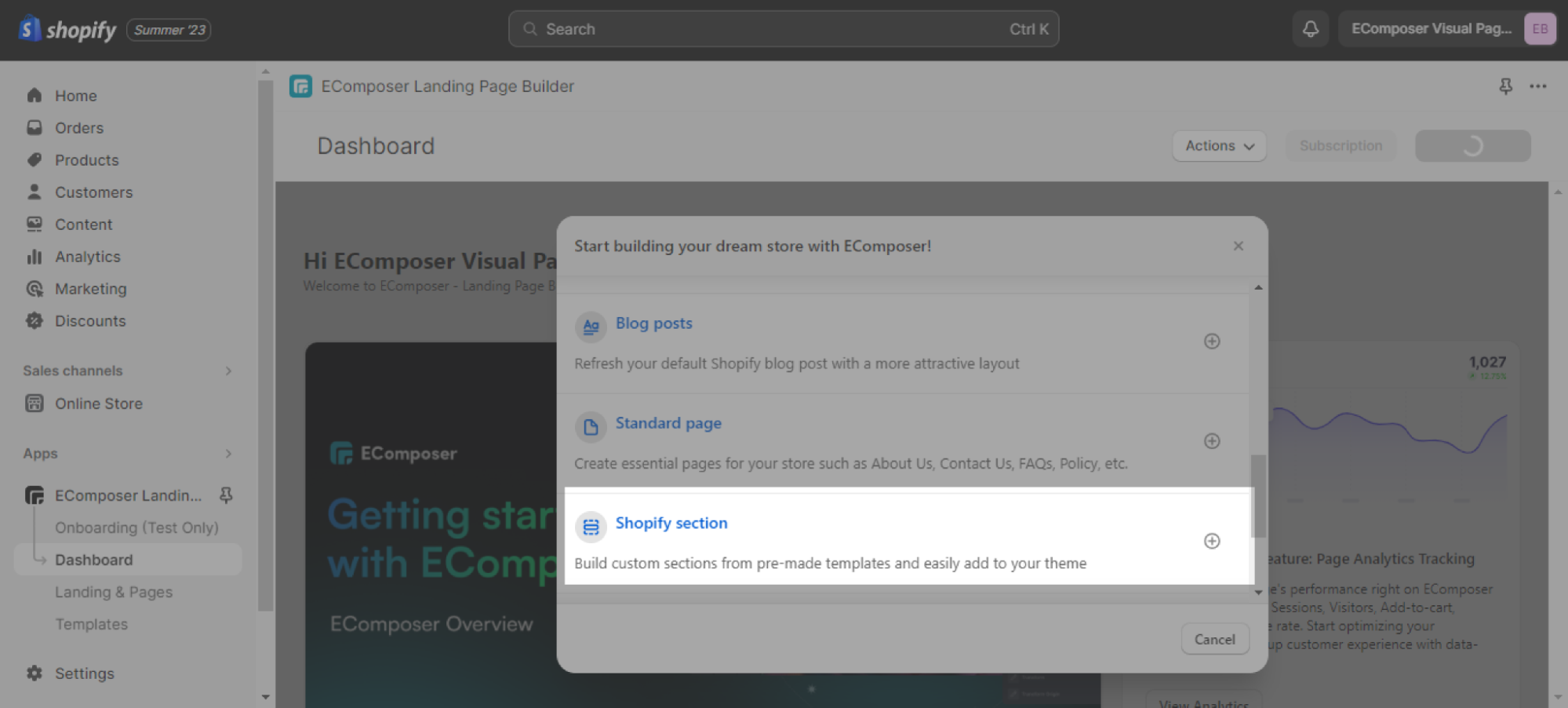The width and height of the screenshot is (1568, 708).
Task: Click the EComposer logo beside page title
Action: (300, 86)
